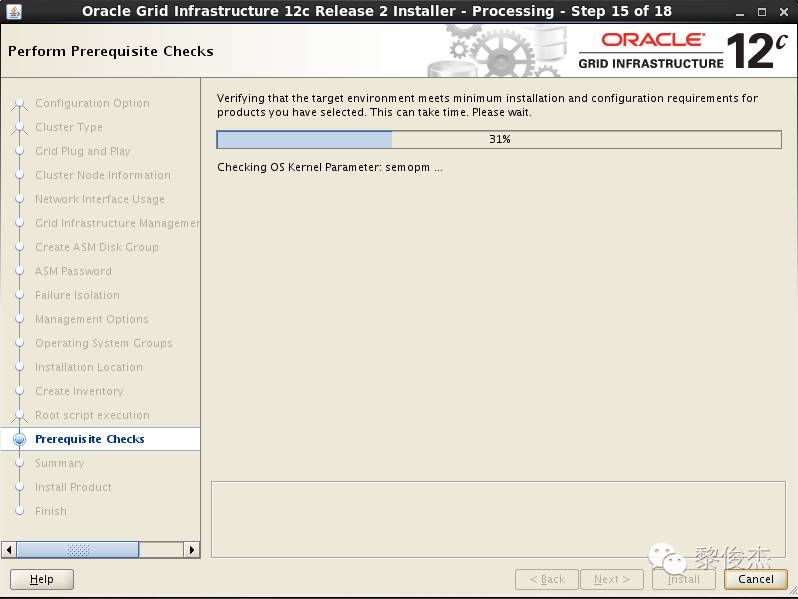Close the installer window

point(784,12)
